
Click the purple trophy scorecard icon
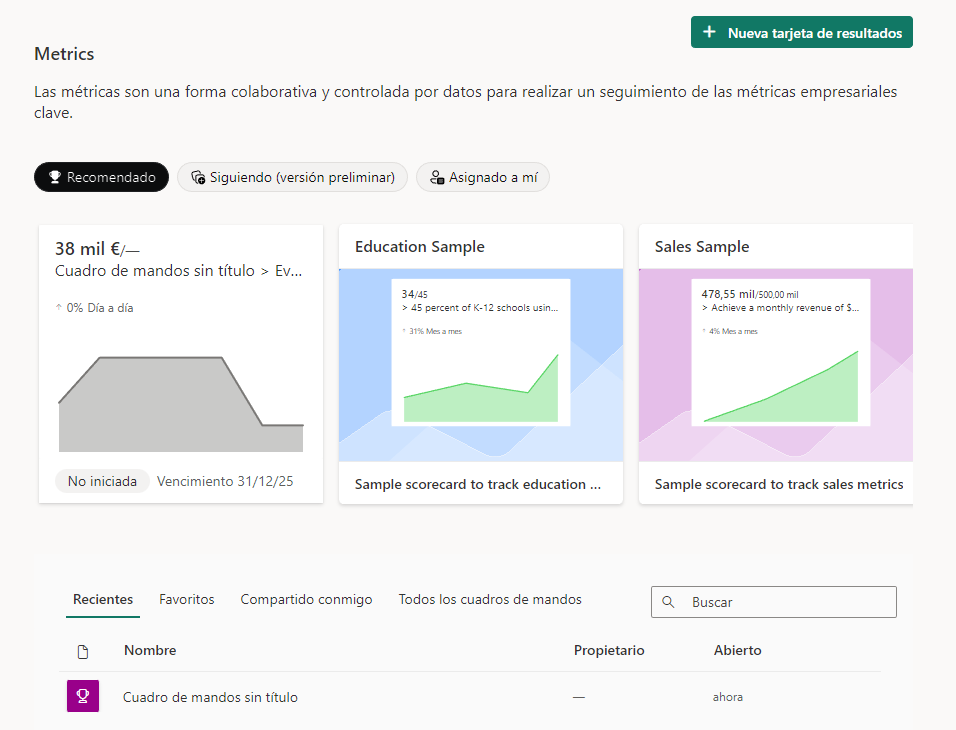tap(83, 696)
